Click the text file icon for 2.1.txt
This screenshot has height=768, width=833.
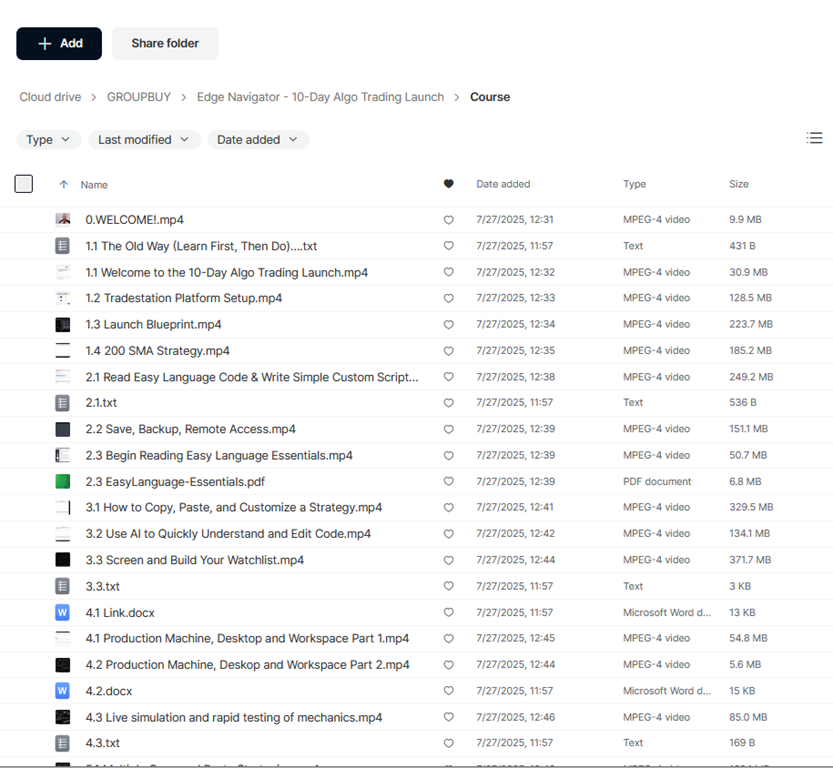[x=63, y=403]
